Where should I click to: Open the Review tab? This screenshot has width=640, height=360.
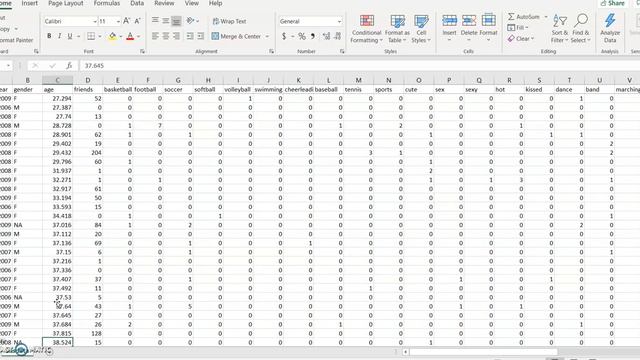click(x=164, y=3)
